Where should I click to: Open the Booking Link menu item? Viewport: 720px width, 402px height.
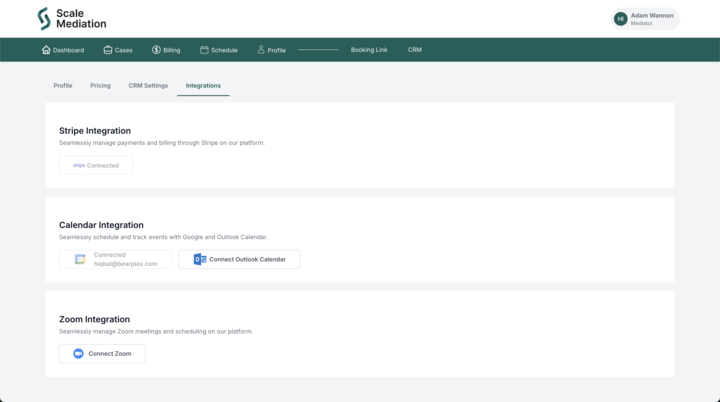pos(369,50)
